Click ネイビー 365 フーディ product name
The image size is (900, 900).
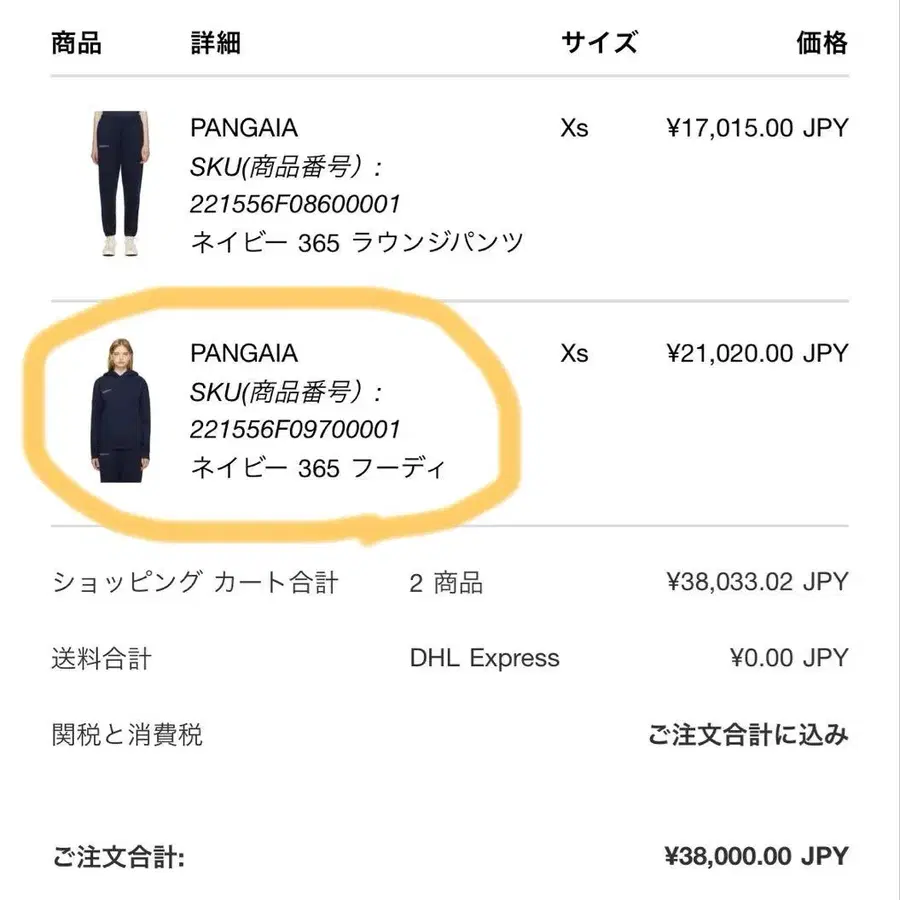click(x=317, y=467)
